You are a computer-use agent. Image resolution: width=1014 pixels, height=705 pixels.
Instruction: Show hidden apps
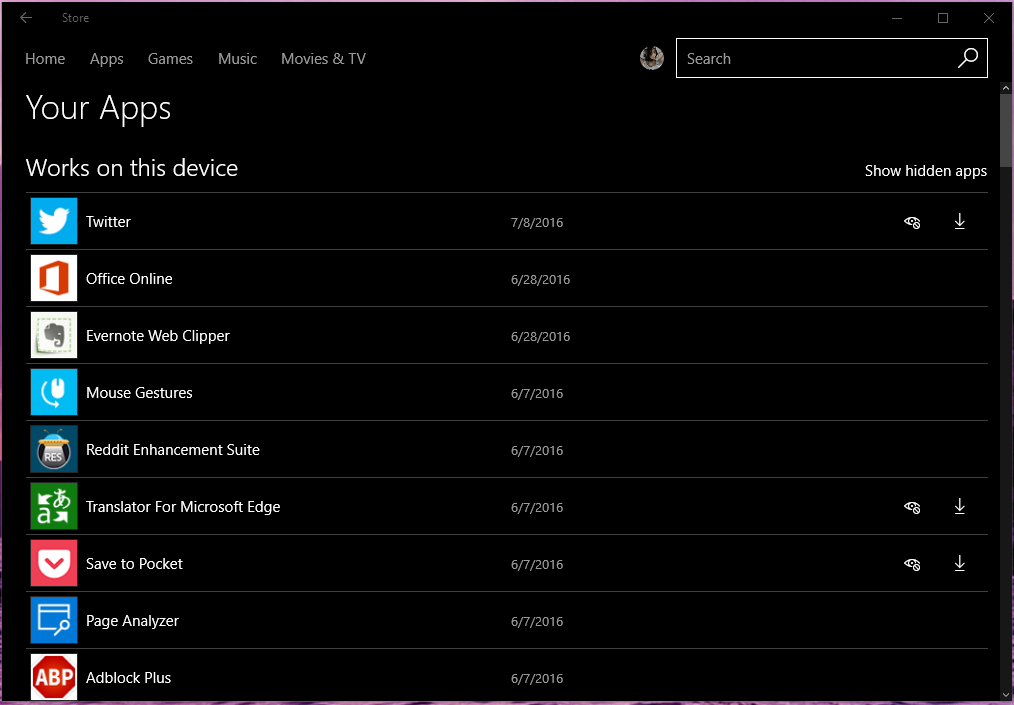tap(925, 171)
